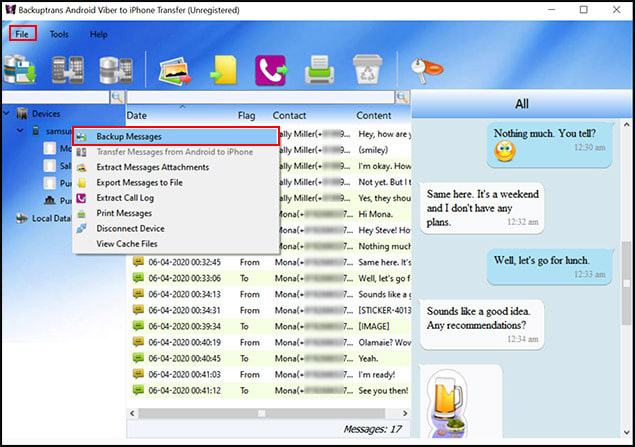Click the search magnifier above message list
The height and width of the screenshot is (447, 635).
(402, 97)
